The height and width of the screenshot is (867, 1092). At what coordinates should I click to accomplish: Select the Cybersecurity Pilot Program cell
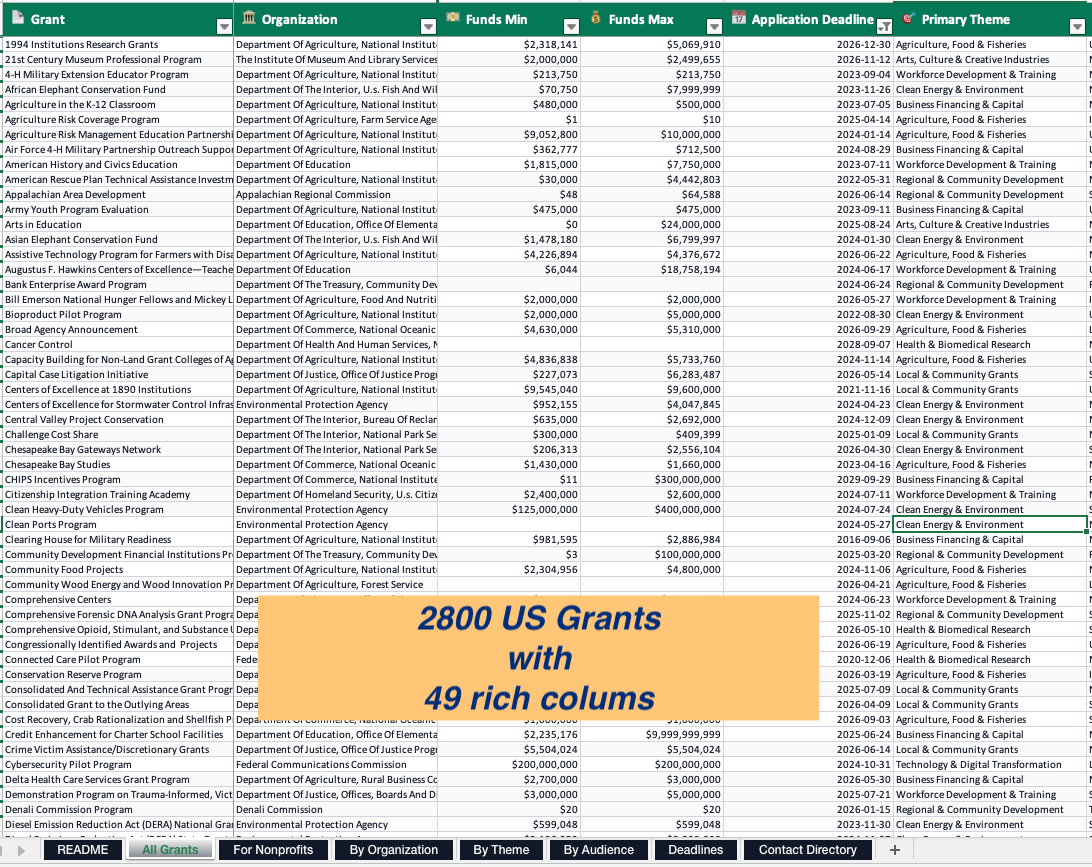118,765
